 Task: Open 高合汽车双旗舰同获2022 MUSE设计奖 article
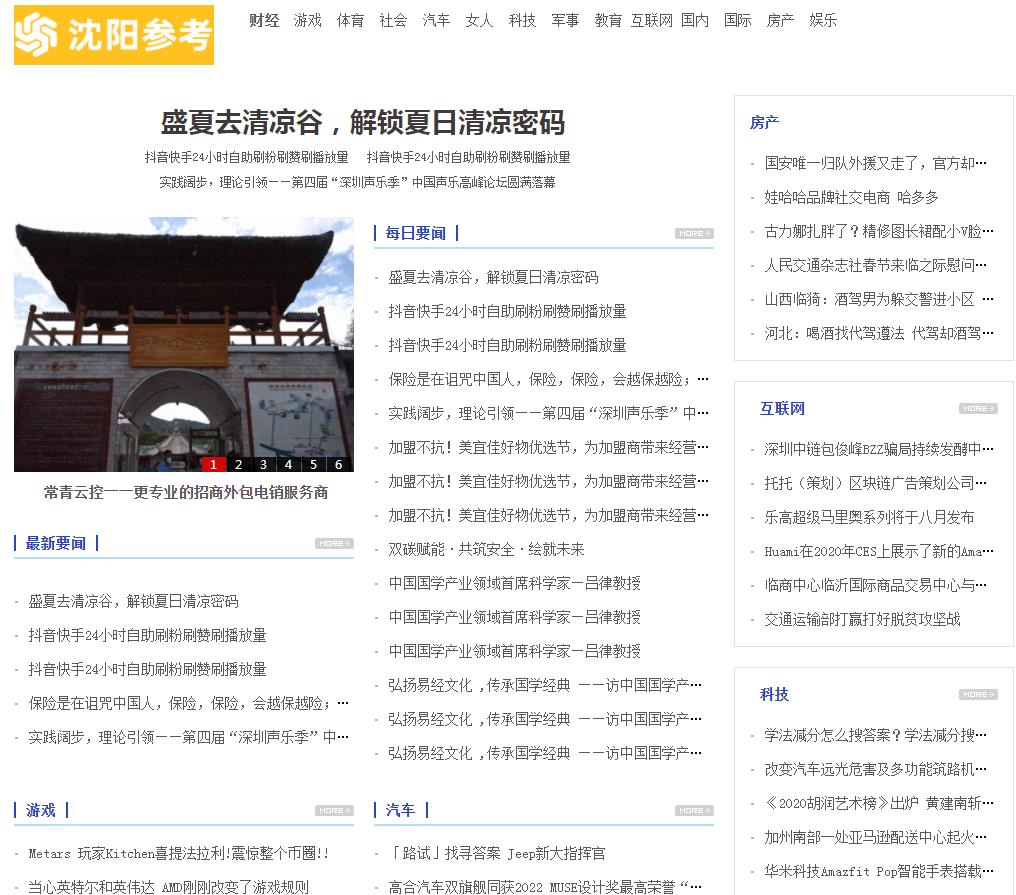(x=545, y=887)
